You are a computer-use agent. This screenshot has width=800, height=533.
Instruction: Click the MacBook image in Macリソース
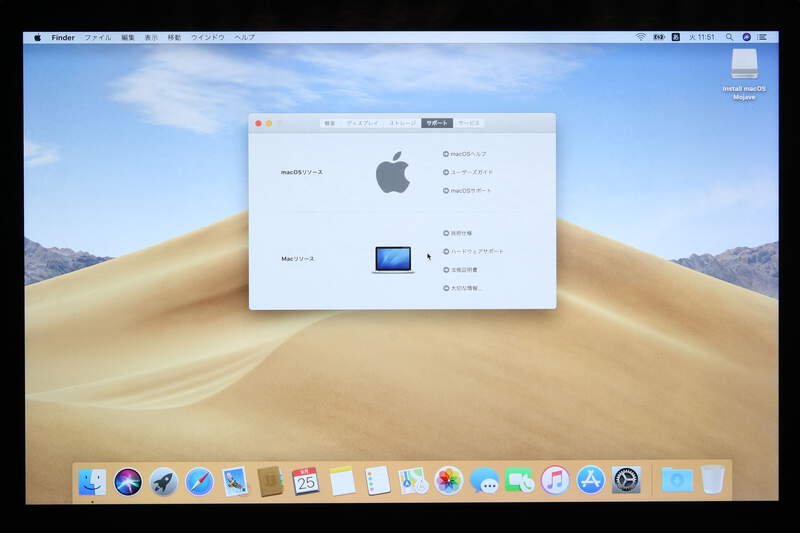pos(393,260)
